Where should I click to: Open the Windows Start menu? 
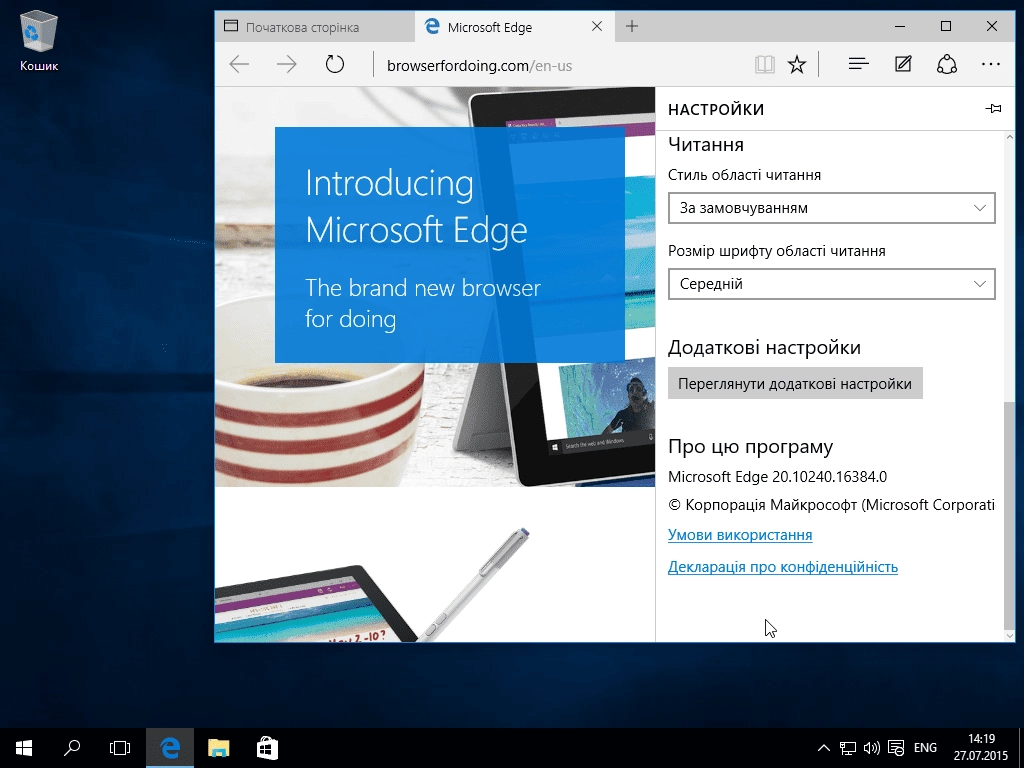click(24, 748)
